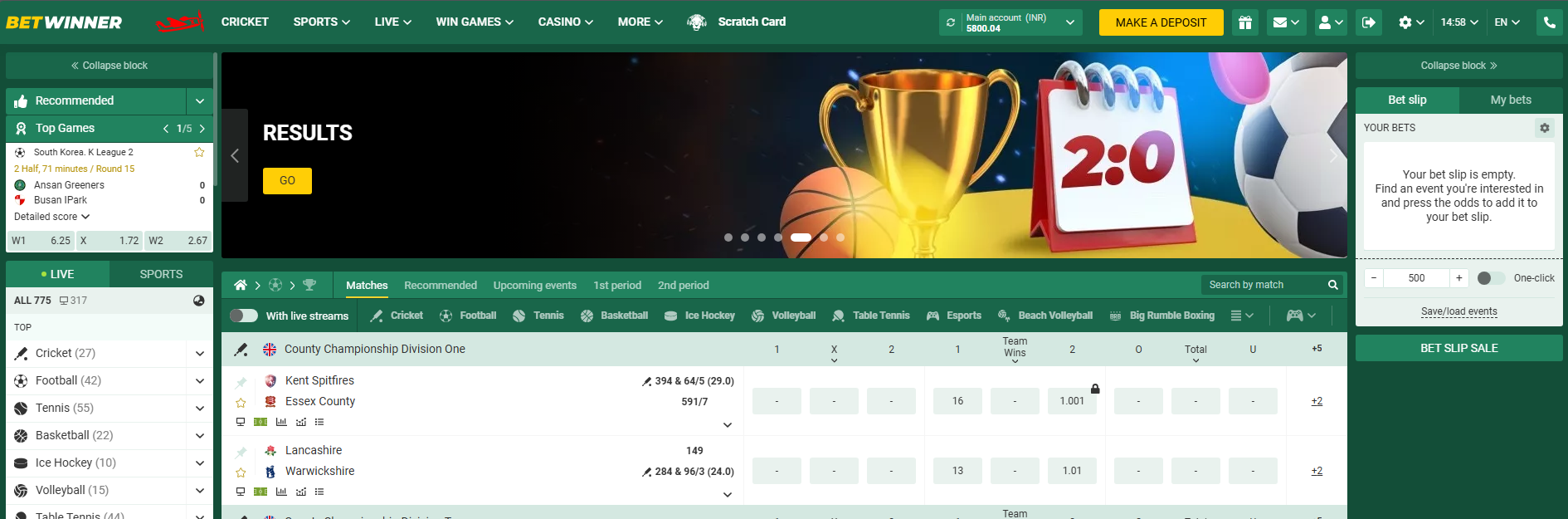This screenshot has width=1568, height=519.
Task: Collapse the left sidebar block
Action: (x=109, y=66)
